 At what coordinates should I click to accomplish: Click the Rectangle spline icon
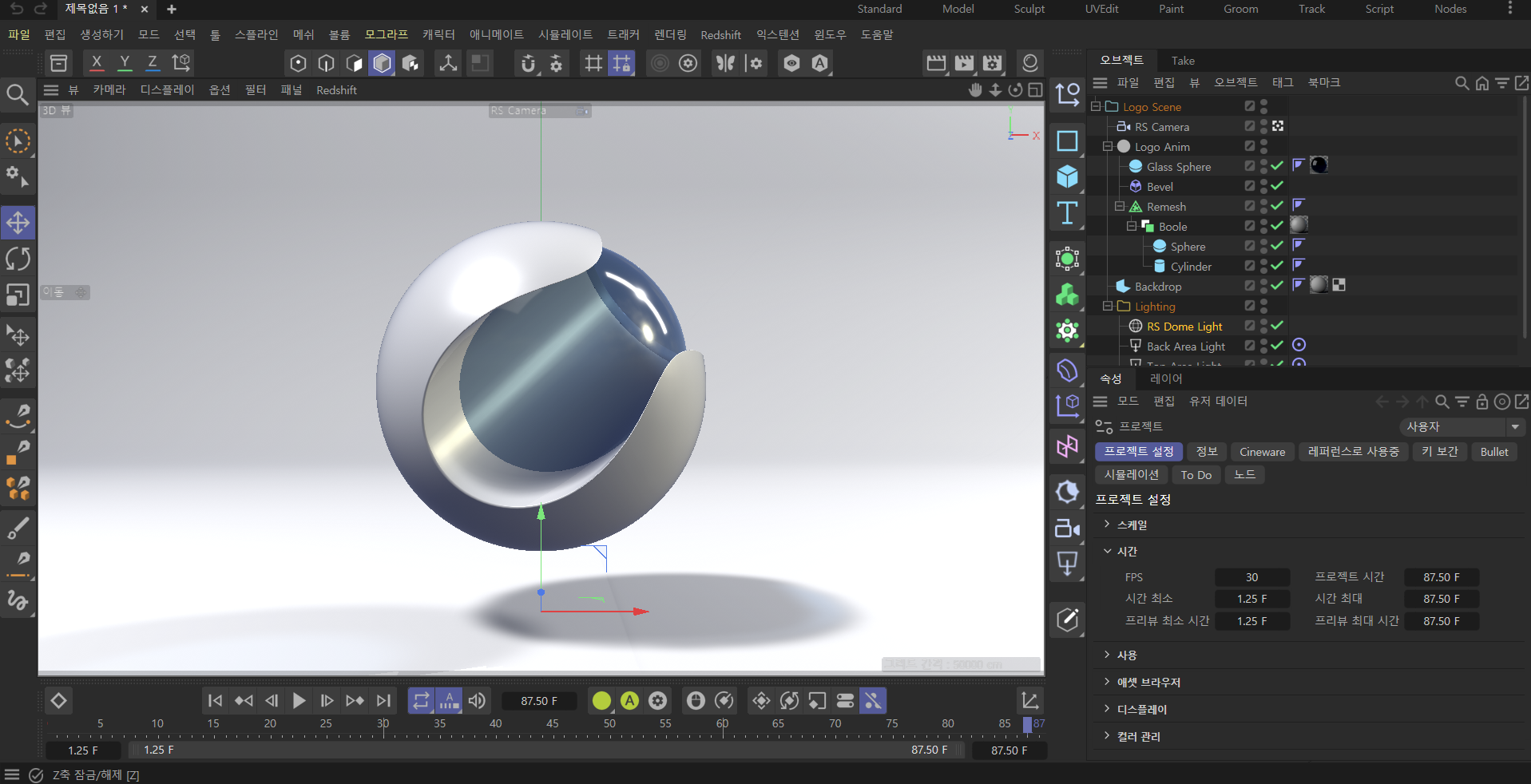click(1067, 141)
